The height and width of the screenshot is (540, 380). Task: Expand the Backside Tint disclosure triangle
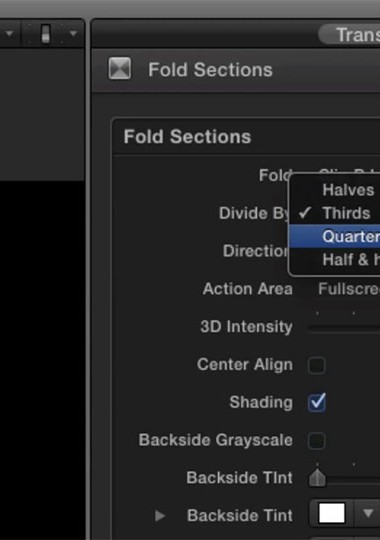tap(160, 516)
